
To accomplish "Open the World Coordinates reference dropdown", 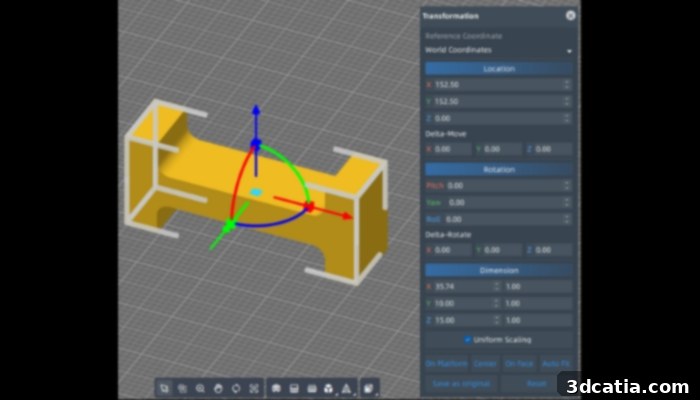I will [499, 50].
